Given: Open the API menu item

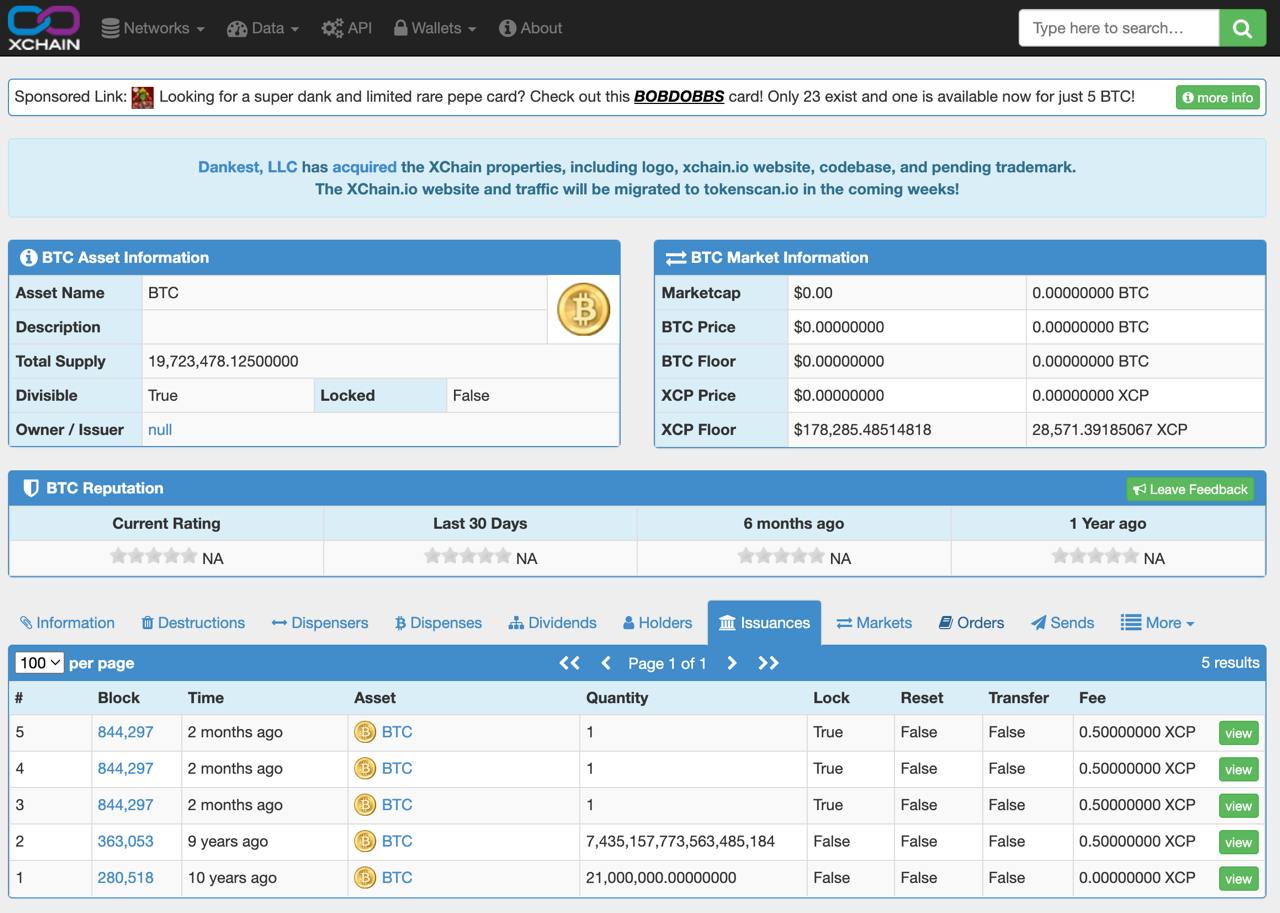Looking at the screenshot, I should [347, 28].
